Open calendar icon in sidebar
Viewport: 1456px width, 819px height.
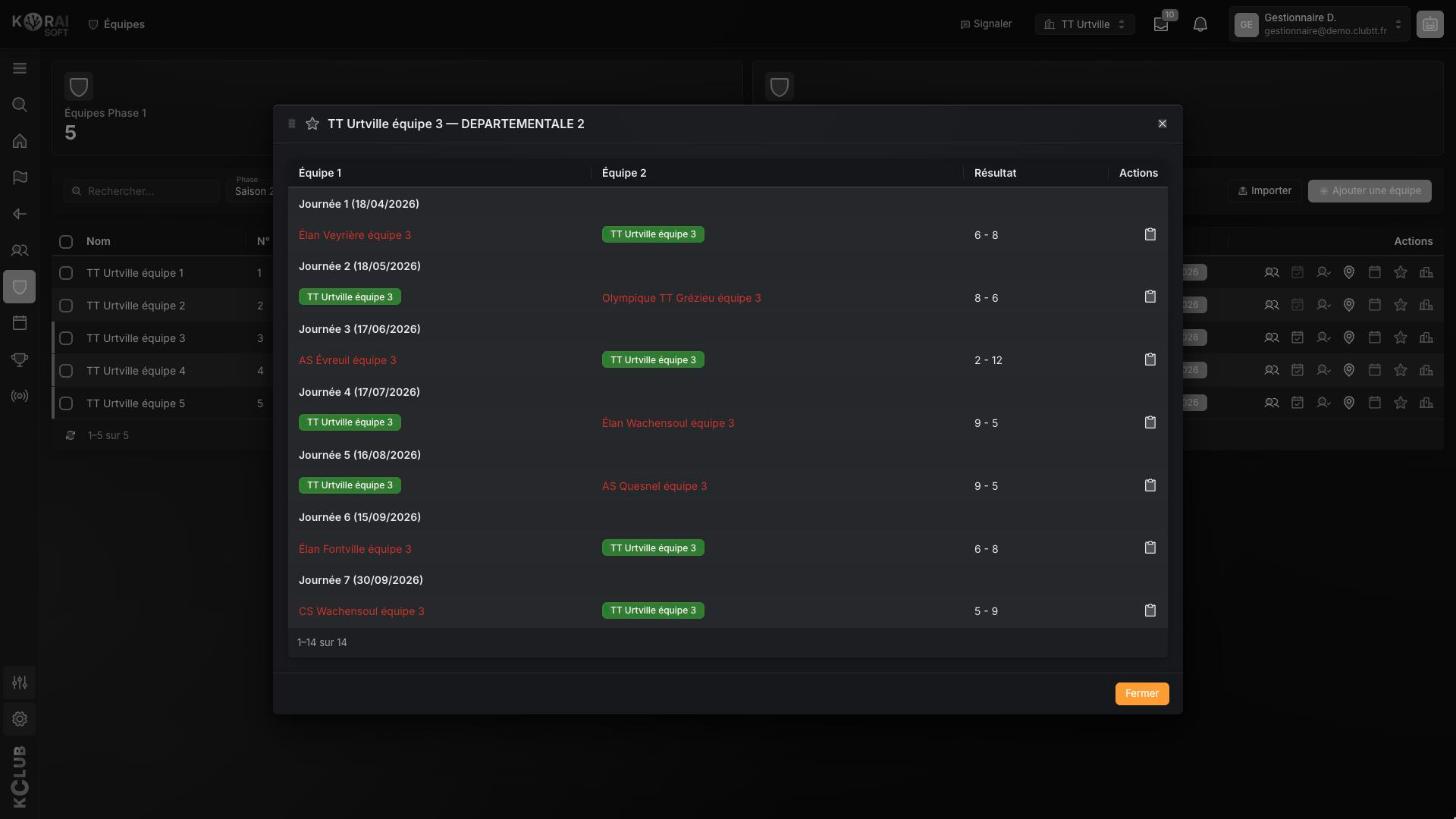19,323
